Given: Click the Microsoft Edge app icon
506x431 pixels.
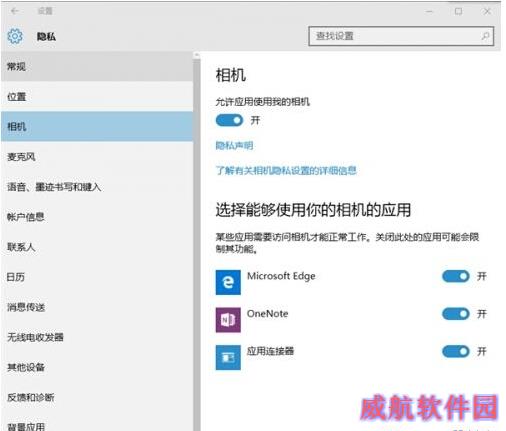Looking at the screenshot, I should pyautogui.click(x=228, y=282).
